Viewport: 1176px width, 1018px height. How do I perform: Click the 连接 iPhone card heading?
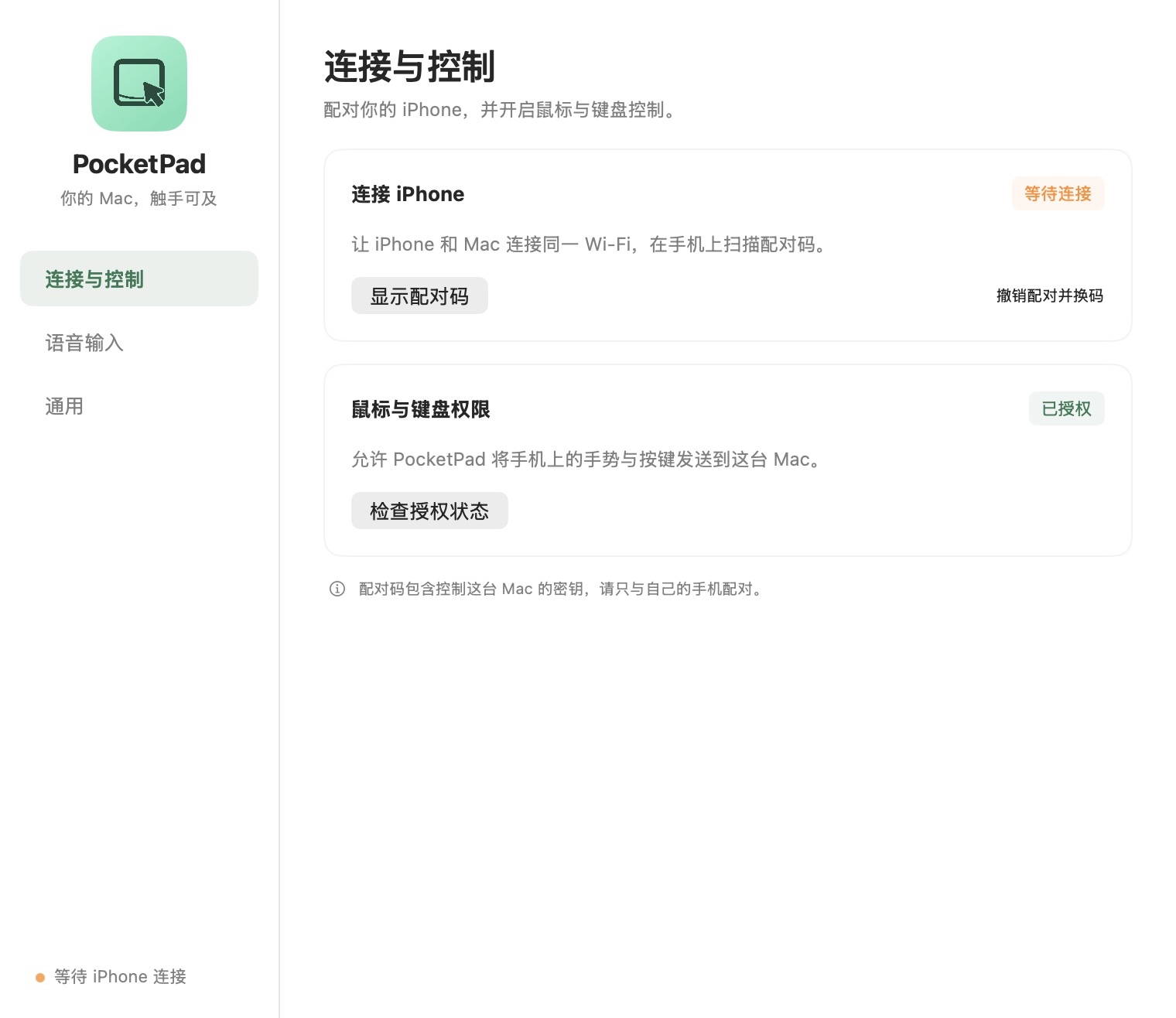pos(408,194)
